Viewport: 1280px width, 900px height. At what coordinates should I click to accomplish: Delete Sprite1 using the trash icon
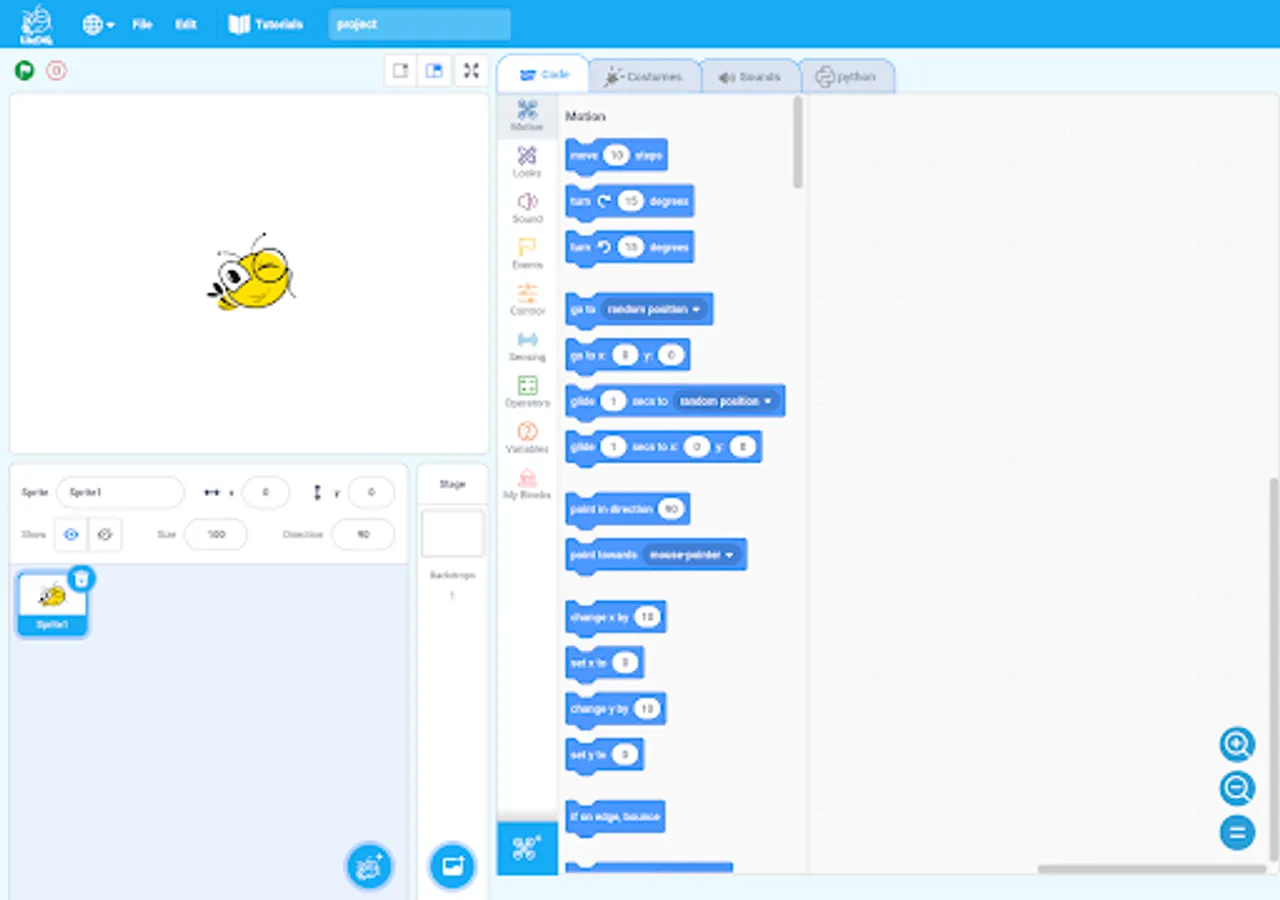pyautogui.click(x=82, y=579)
